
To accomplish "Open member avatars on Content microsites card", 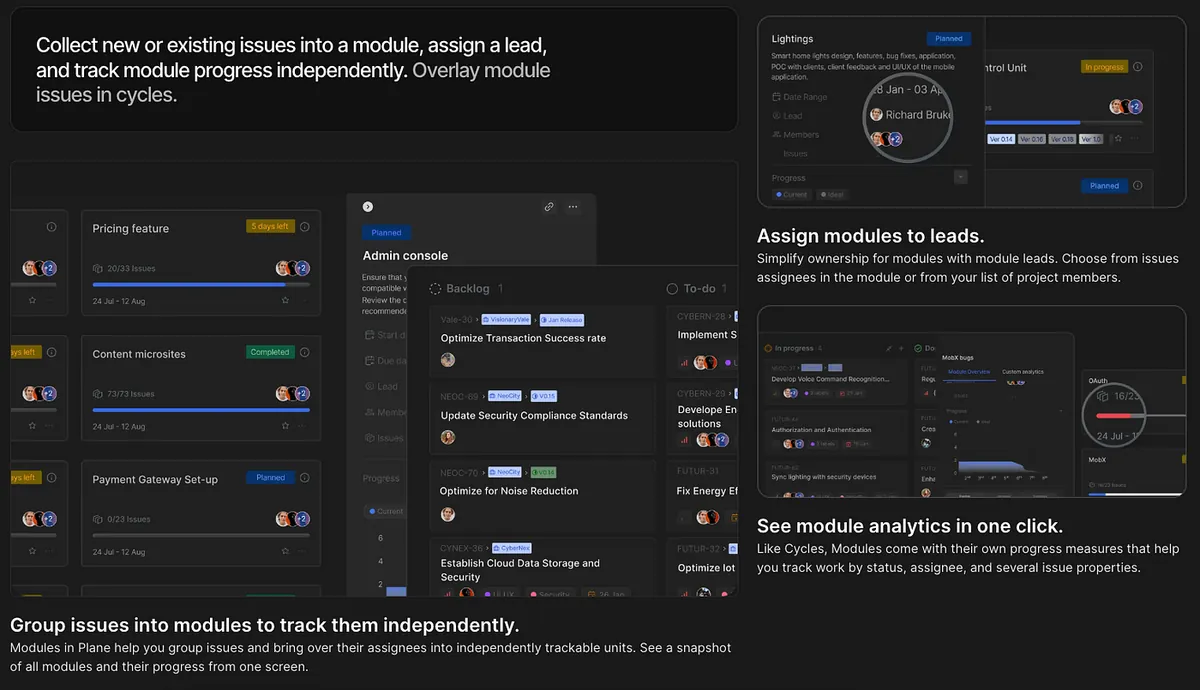I will [292, 394].
